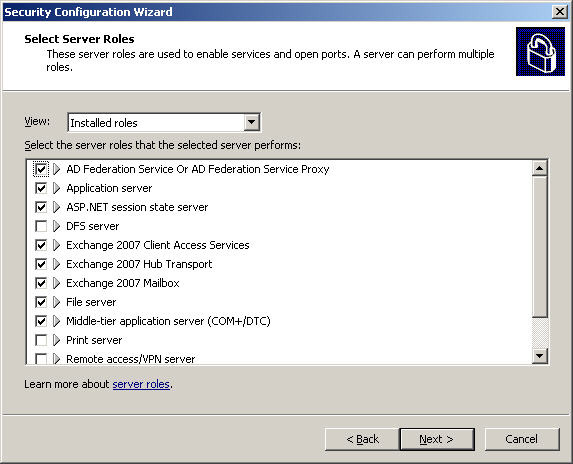Toggle Middle-tier application server checkbox
The image size is (573, 464).
[x=41, y=321]
